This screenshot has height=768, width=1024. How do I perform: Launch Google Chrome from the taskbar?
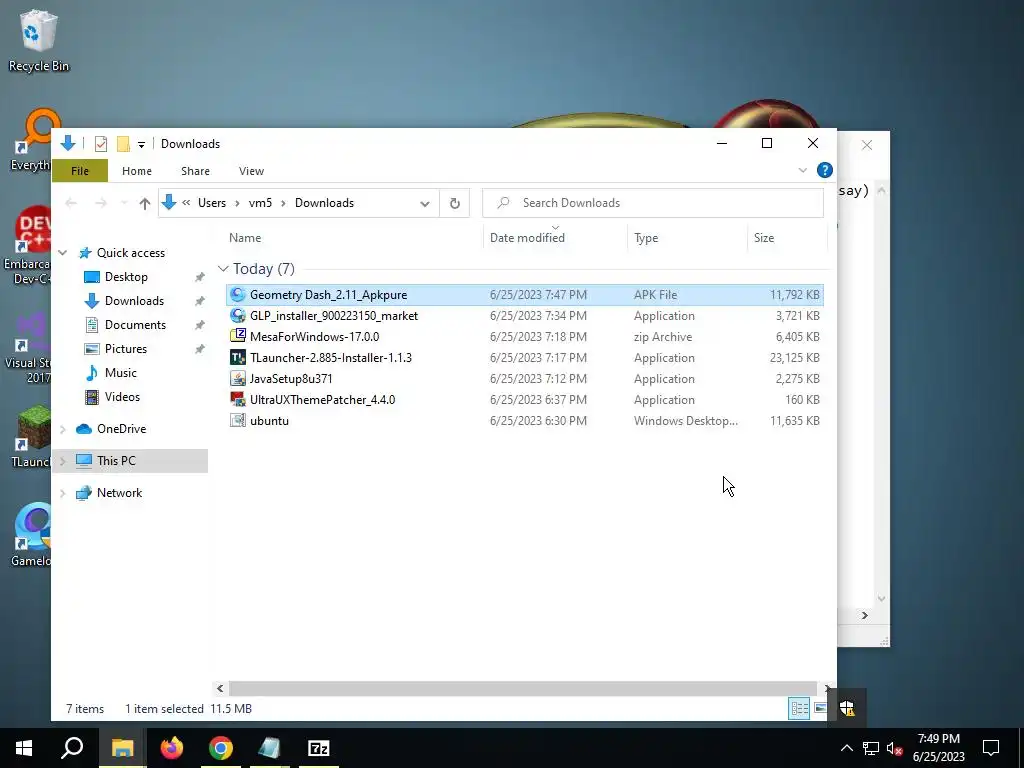pyautogui.click(x=221, y=748)
